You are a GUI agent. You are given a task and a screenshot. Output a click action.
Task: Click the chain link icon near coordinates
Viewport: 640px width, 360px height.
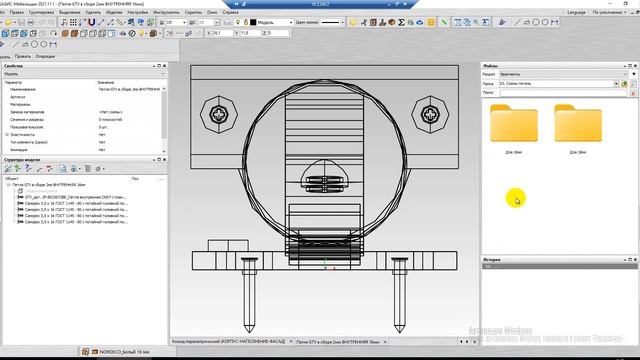188,33
